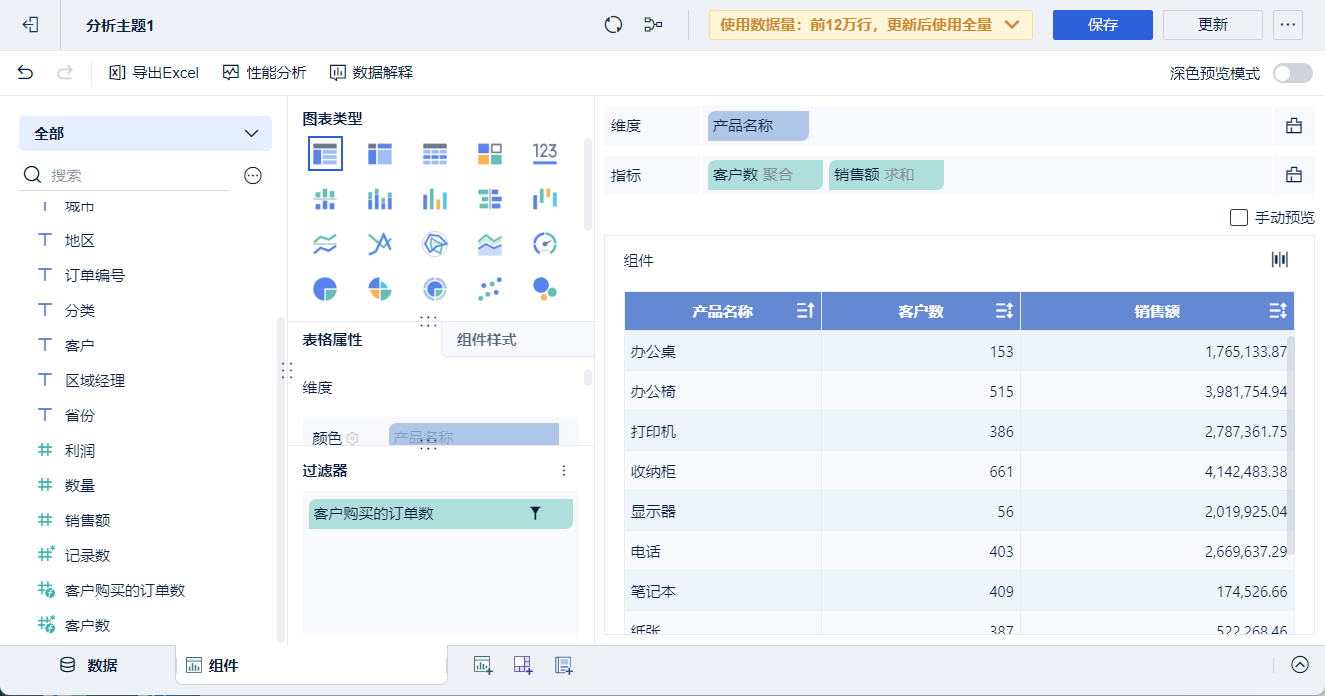
Task: Click the back/exit icon at top left
Action: (31, 25)
